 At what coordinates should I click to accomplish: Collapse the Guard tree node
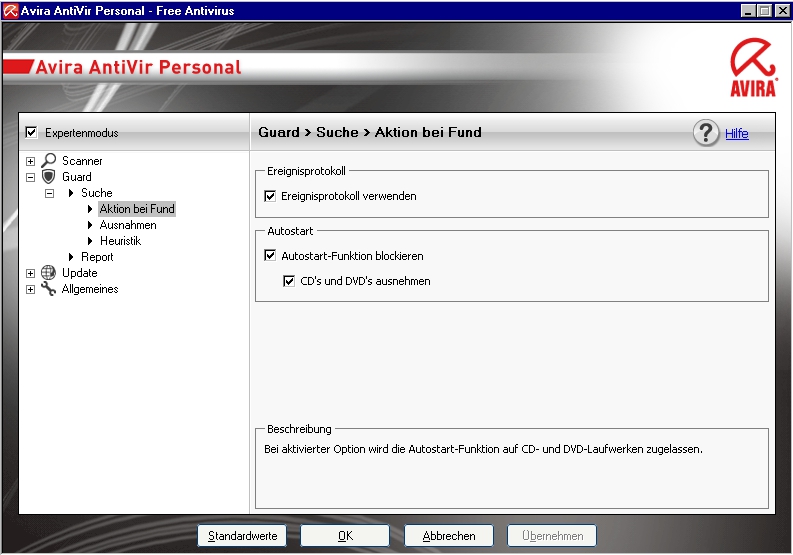(30, 178)
